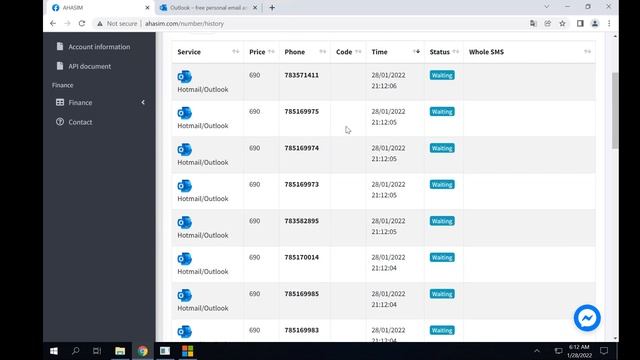Open Windows taskbar search

(76, 351)
